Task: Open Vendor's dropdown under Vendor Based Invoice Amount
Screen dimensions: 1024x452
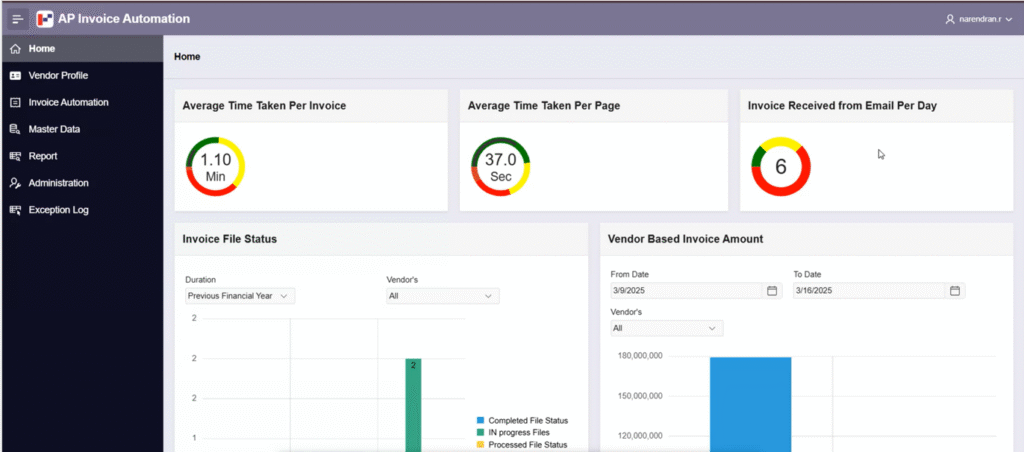Action: tap(666, 328)
